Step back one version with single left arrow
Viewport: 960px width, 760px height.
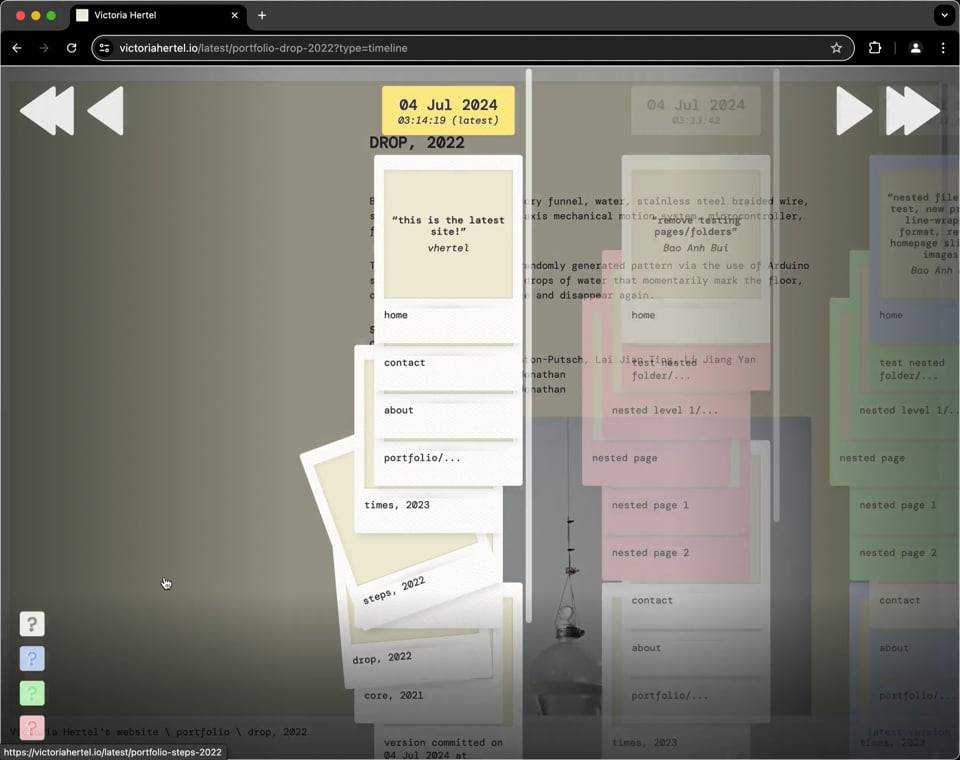[x=105, y=110]
